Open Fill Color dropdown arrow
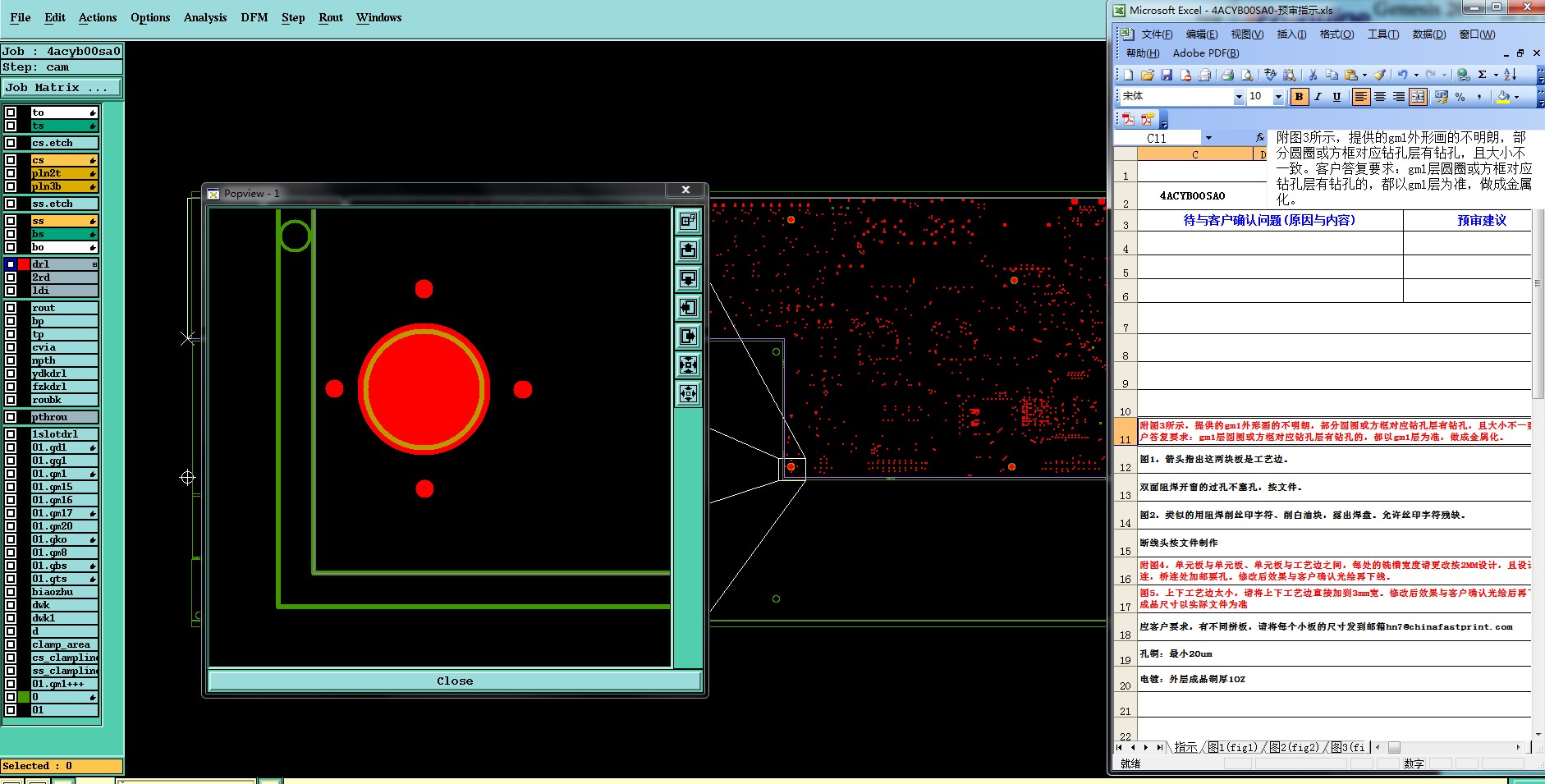 click(x=1516, y=97)
